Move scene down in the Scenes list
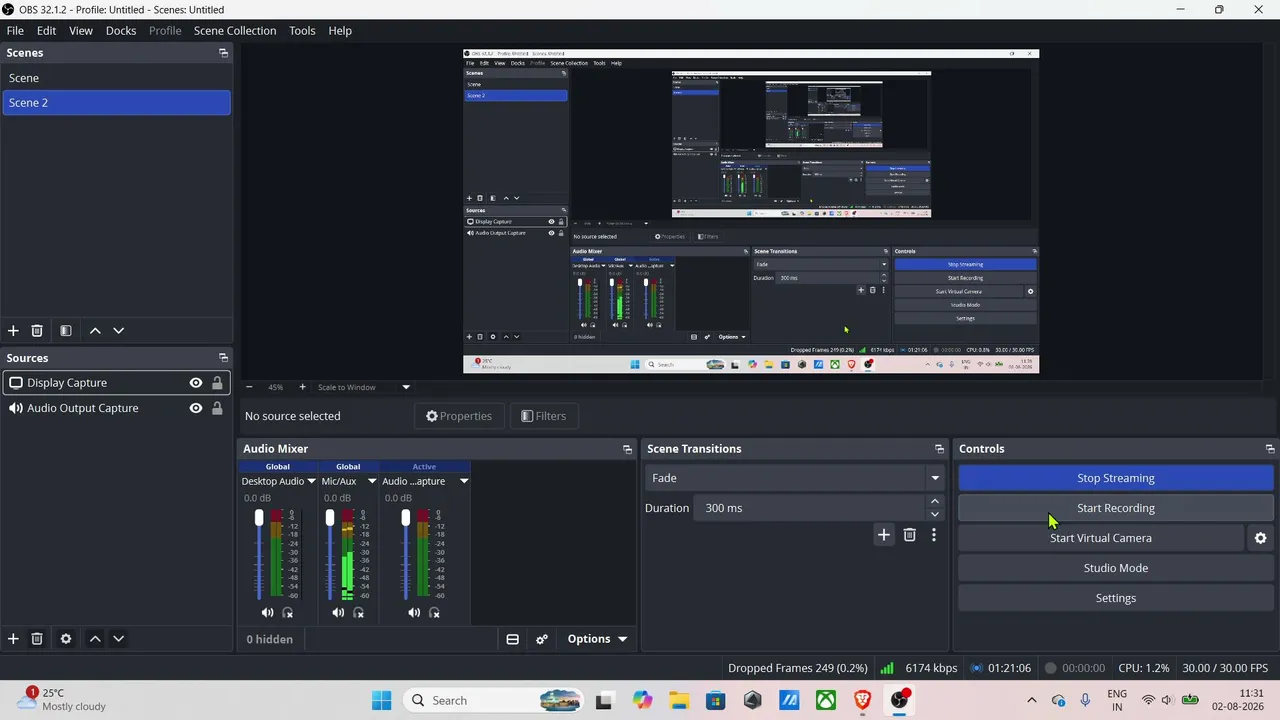Screen dimensions: 1280x720 (x=119, y=331)
